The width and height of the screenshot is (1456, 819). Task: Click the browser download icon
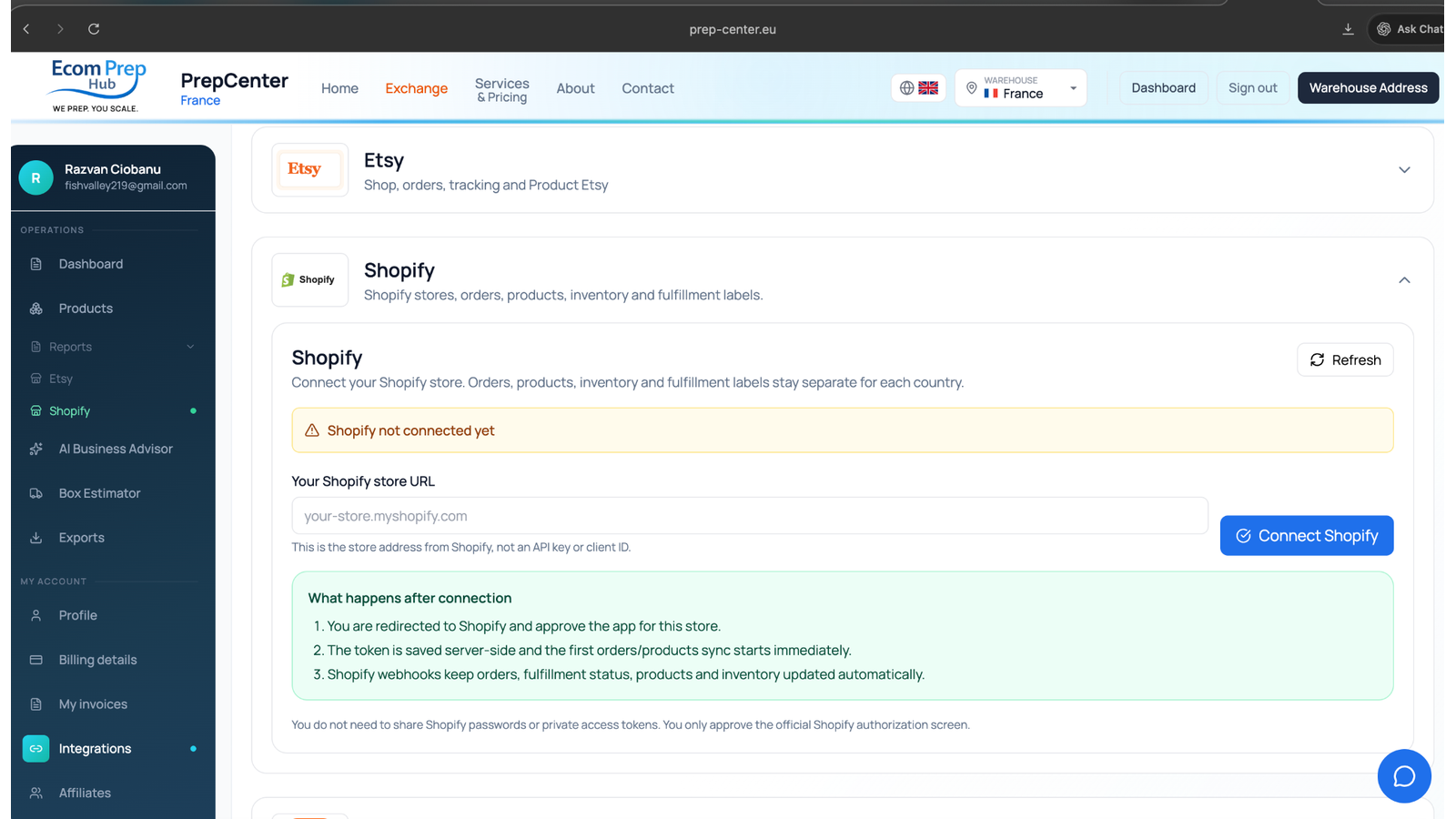click(1348, 29)
